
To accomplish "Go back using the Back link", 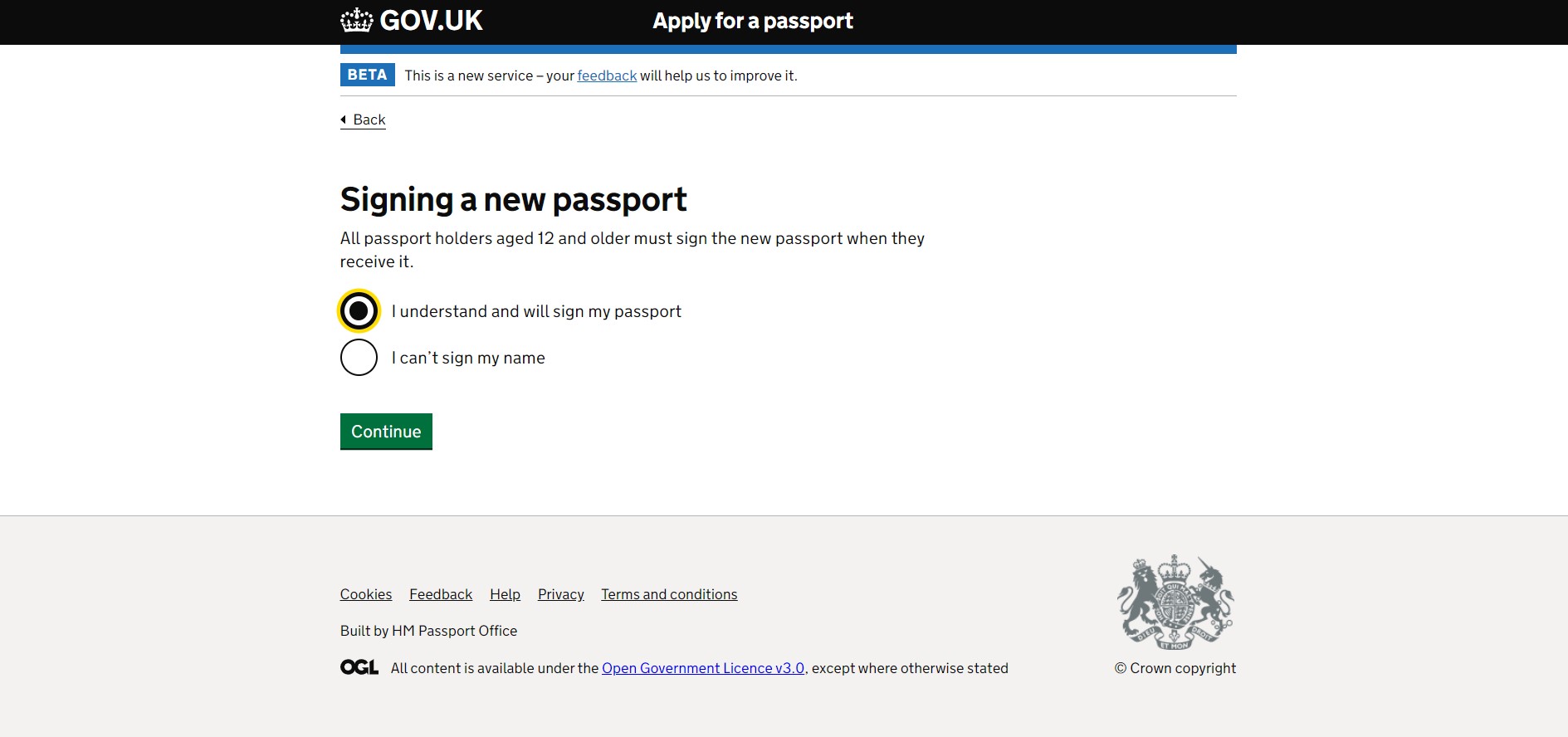I will tap(369, 120).
